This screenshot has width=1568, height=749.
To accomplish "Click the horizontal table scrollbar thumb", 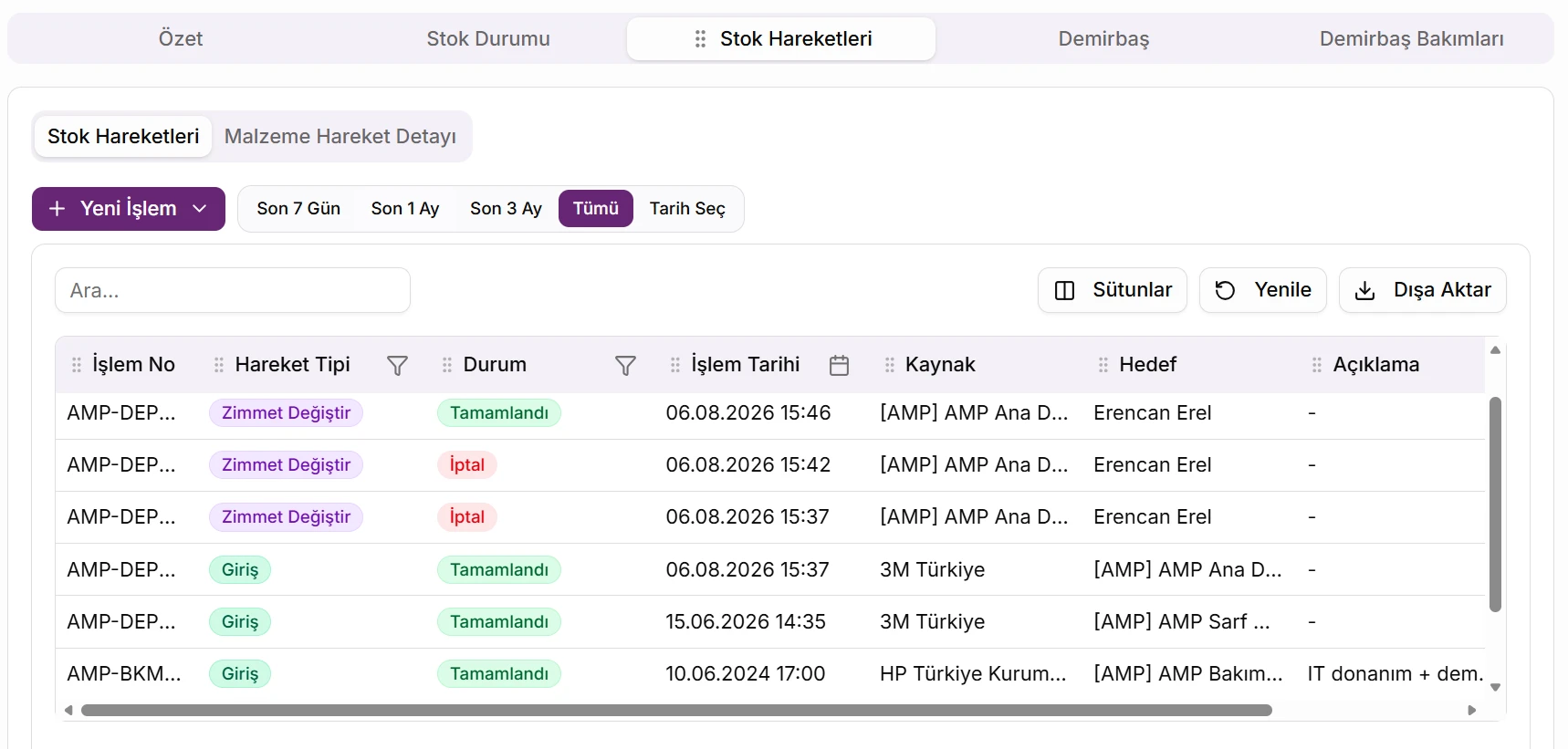I will [x=676, y=710].
